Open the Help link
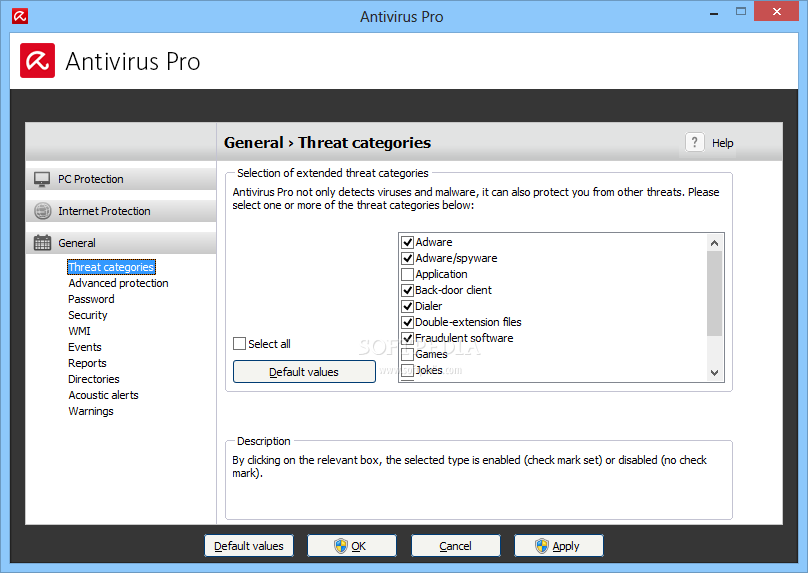Image resolution: width=808 pixels, height=573 pixels. click(722, 143)
